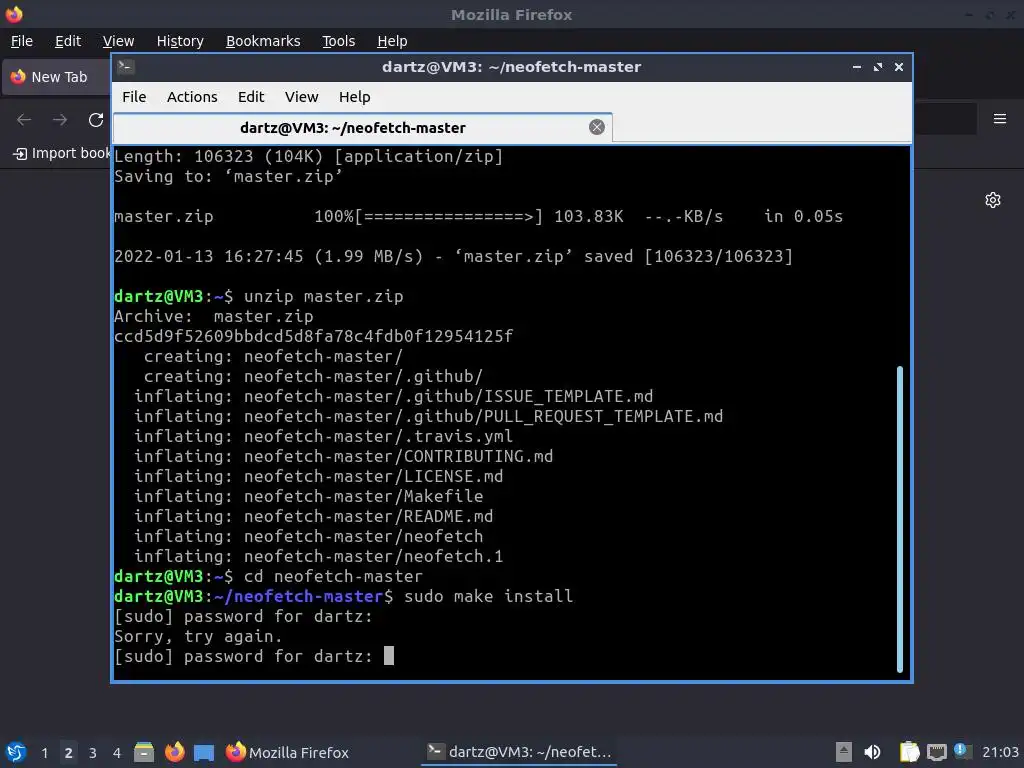
Task: Open removable media eject tray icon
Action: [x=843, y=752]
